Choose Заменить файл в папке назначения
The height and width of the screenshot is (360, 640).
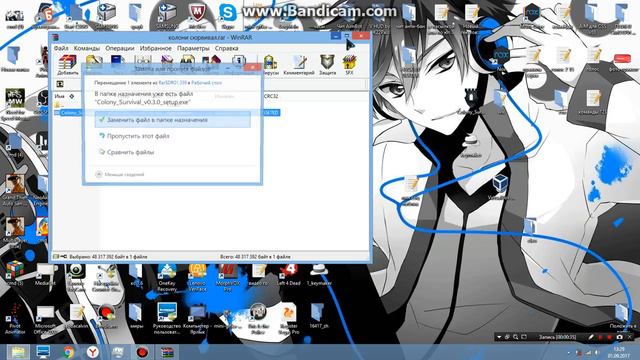(x=173, y=120)
